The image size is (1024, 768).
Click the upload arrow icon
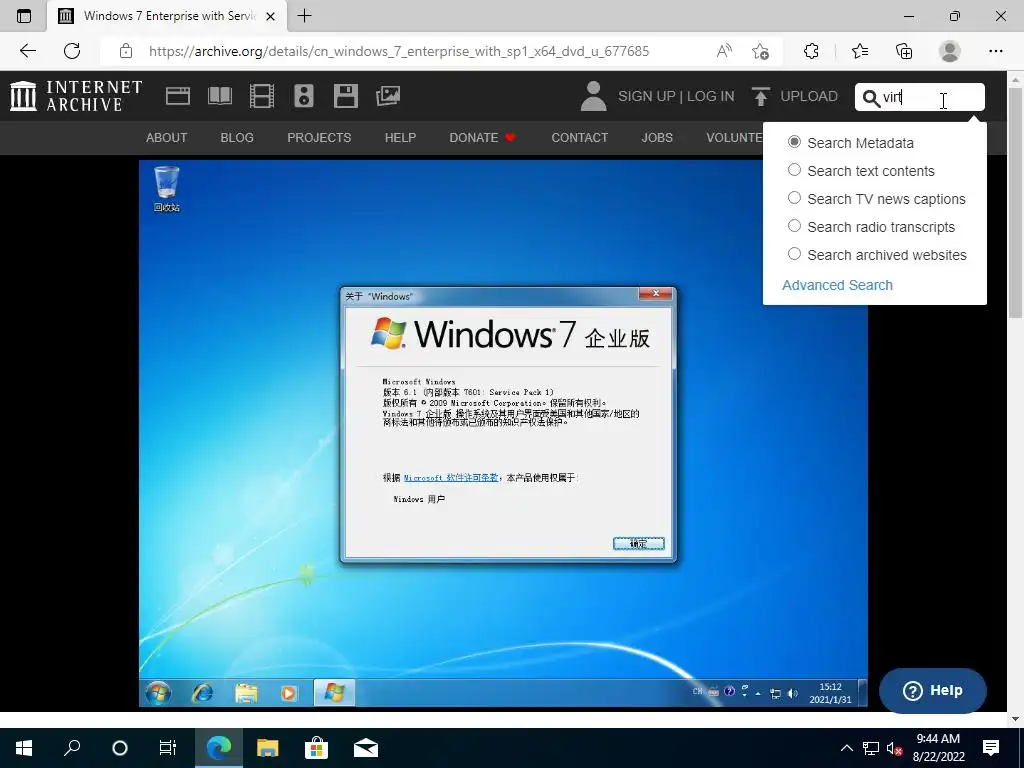tap(761, 96)
